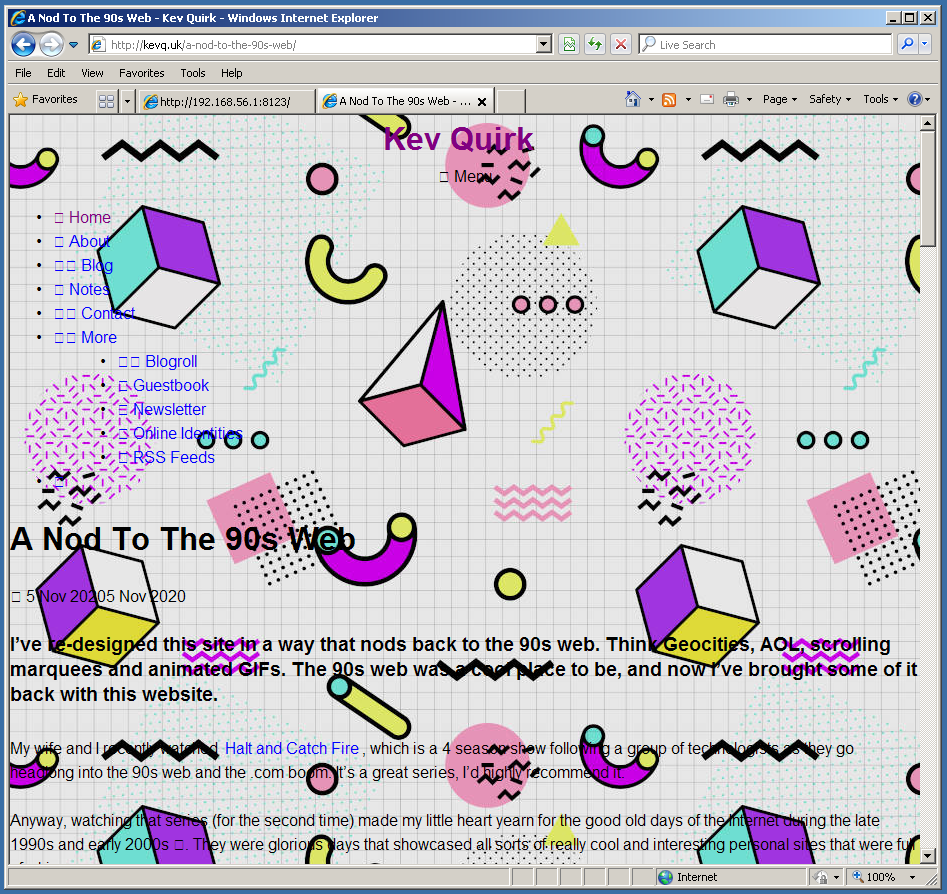This screenshot has height=894, width=947.
Task: Click the Read Mail envelope icon
Action: tap(707, 99)
